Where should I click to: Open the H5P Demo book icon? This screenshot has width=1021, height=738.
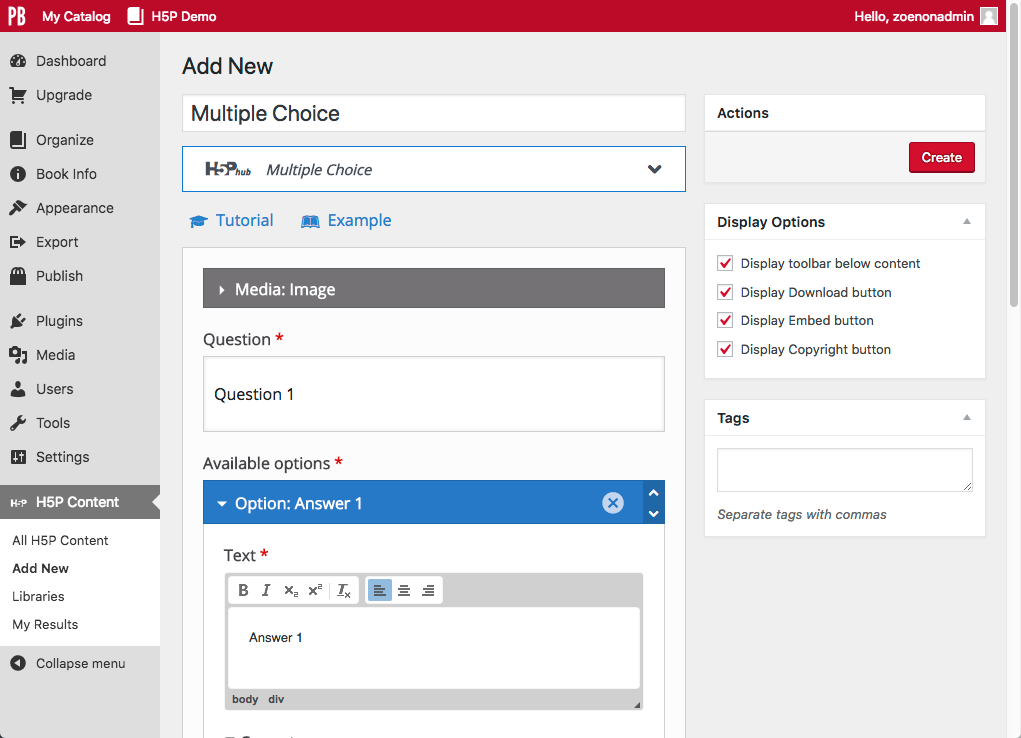point(135,16)
